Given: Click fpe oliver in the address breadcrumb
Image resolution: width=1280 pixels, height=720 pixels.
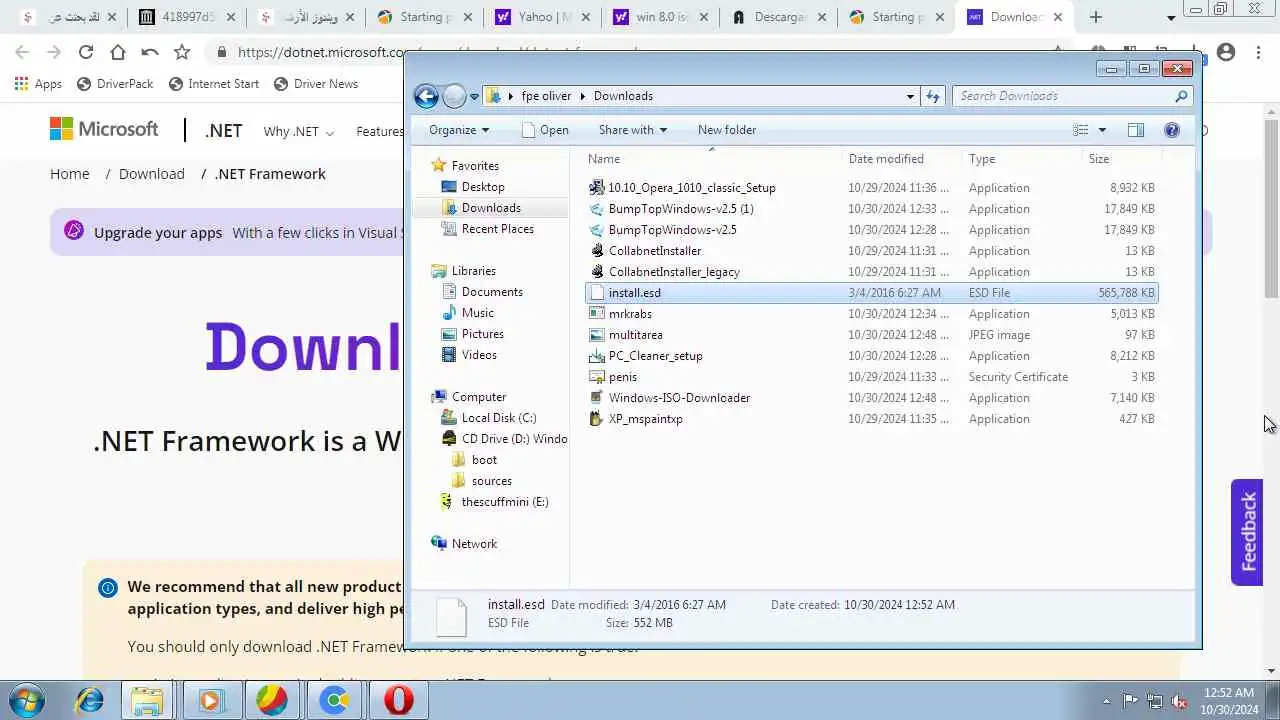Looking at the screenshot, I should [546, 96].
